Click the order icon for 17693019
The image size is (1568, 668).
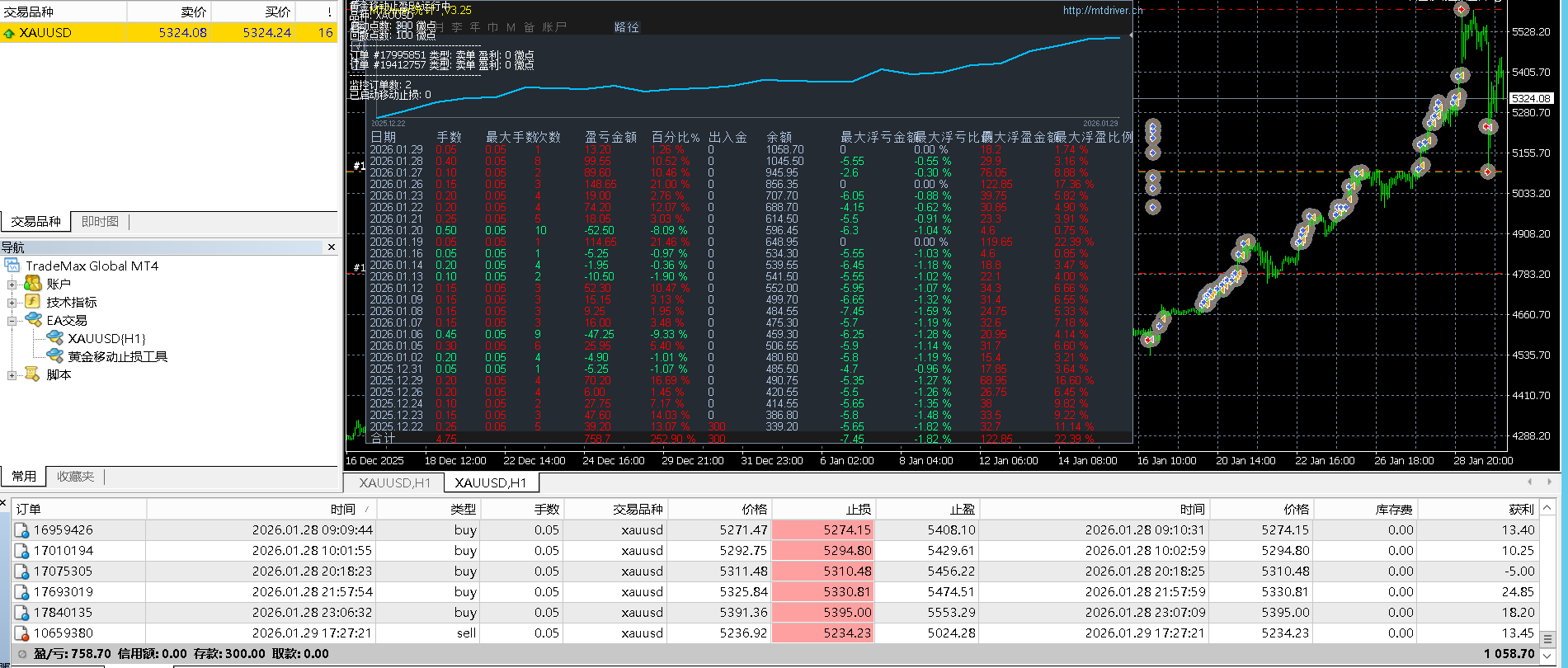coord(22,592)
